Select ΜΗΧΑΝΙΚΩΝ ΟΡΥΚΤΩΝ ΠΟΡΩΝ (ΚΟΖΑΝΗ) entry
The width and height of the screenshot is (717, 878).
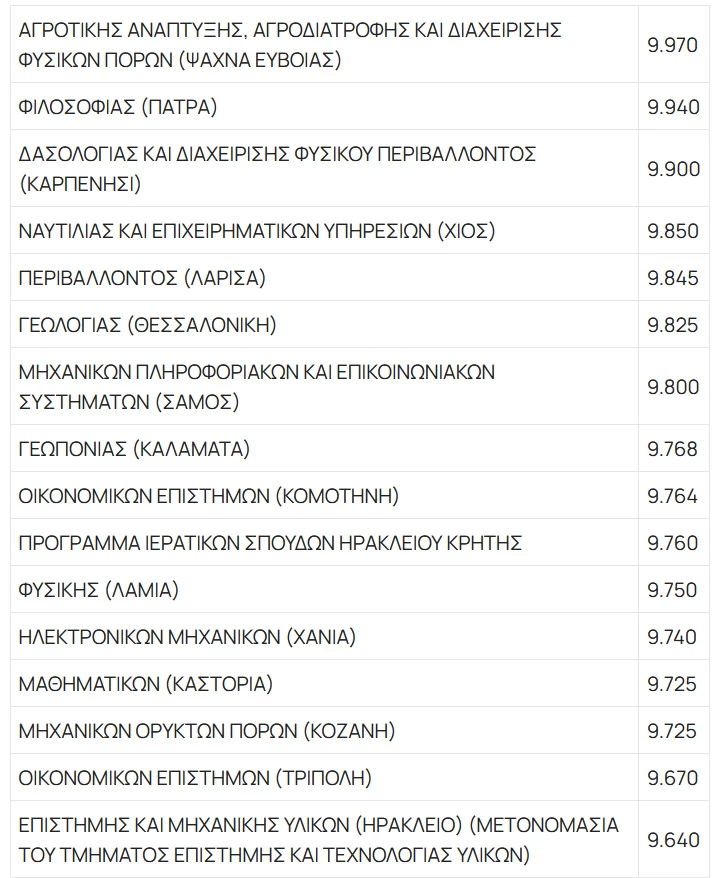(x=207, y=731)
